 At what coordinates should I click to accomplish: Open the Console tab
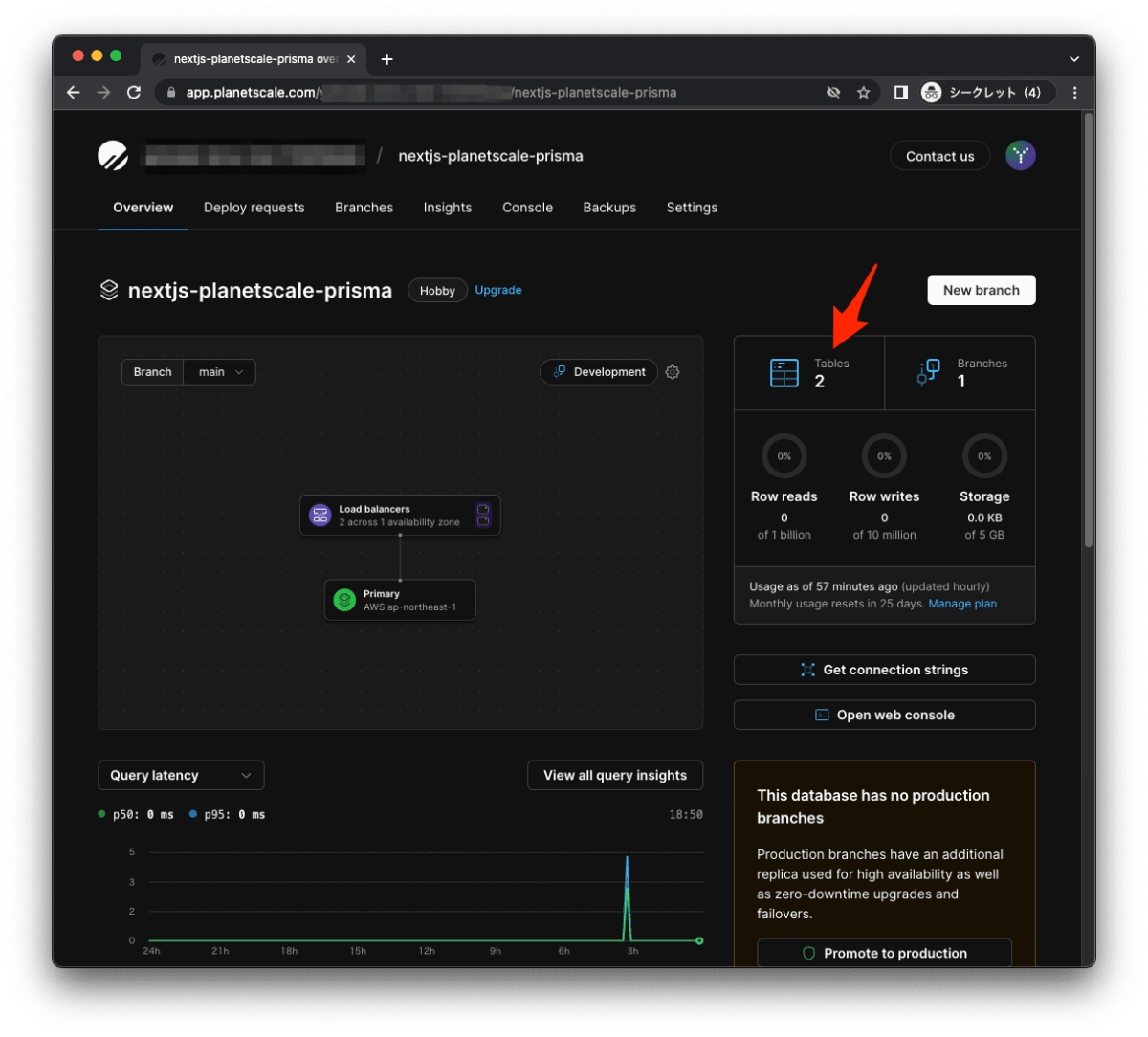click(528, 208)
